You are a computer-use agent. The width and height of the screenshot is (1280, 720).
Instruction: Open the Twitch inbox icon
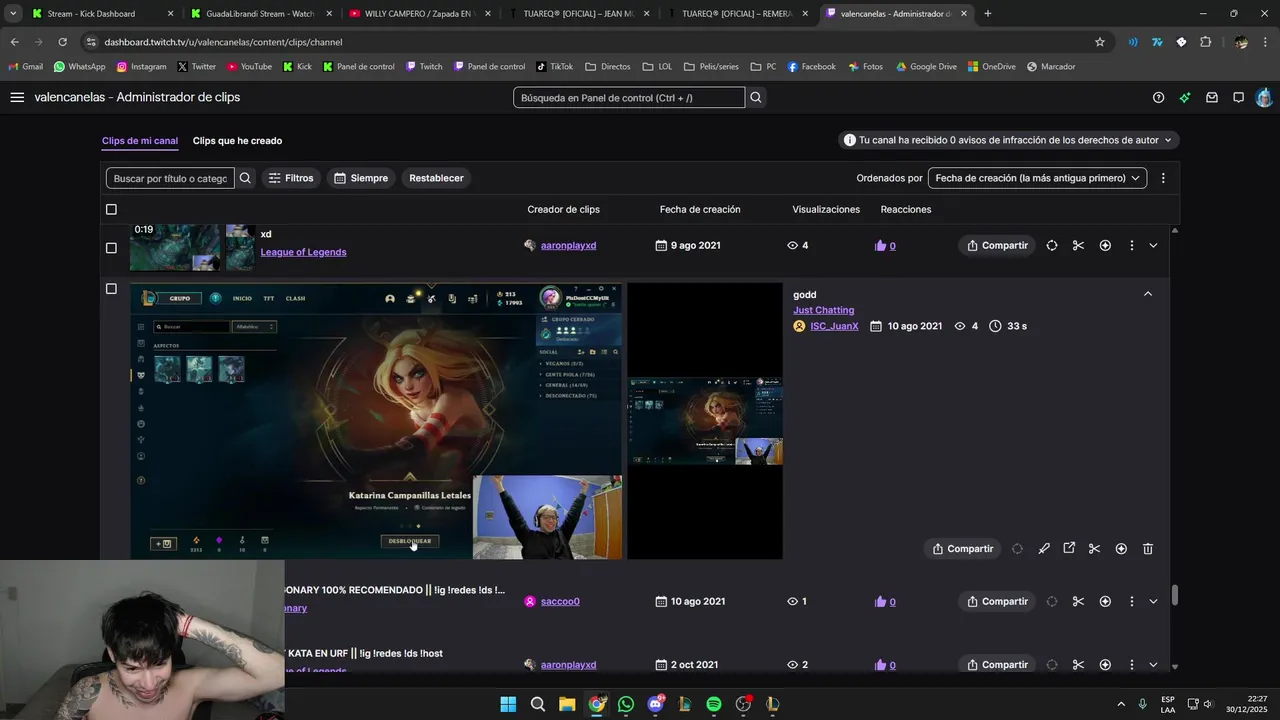(x=1212, y=97)
